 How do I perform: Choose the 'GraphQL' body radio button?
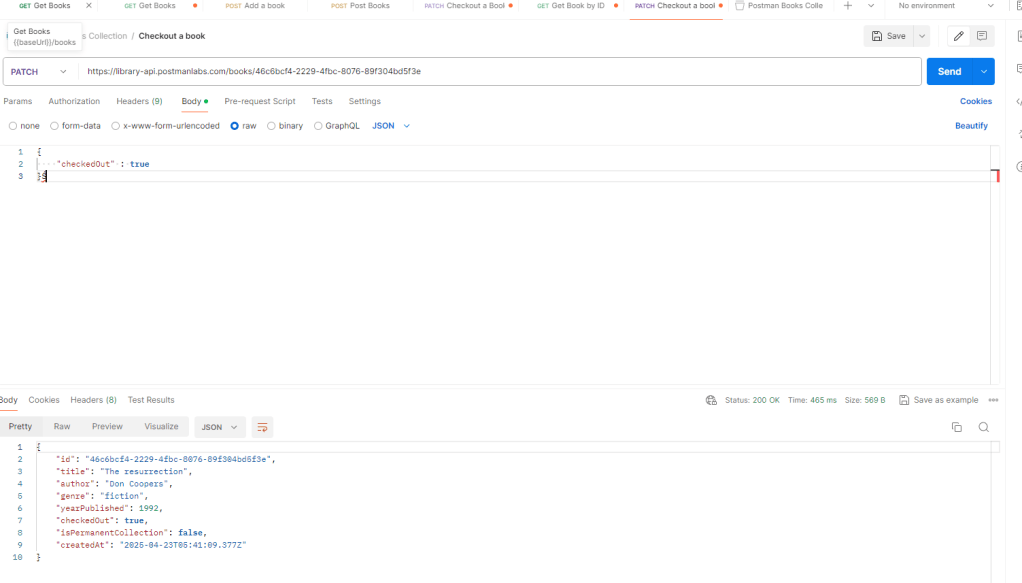coord(318,126)
